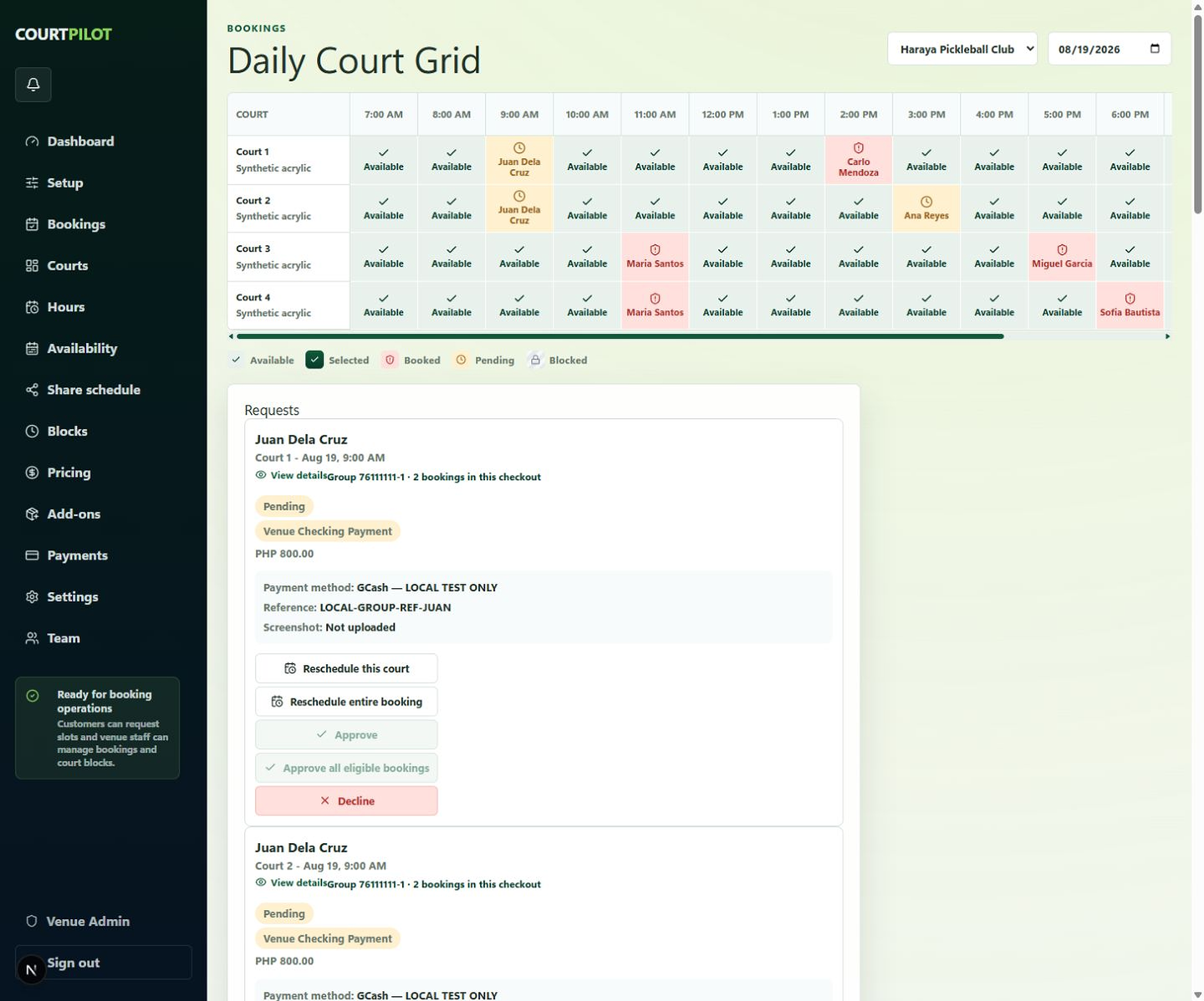Click eye icon beside Court 2 View details
Viewport: 1204px width, 1001px height.
(261, 882)
